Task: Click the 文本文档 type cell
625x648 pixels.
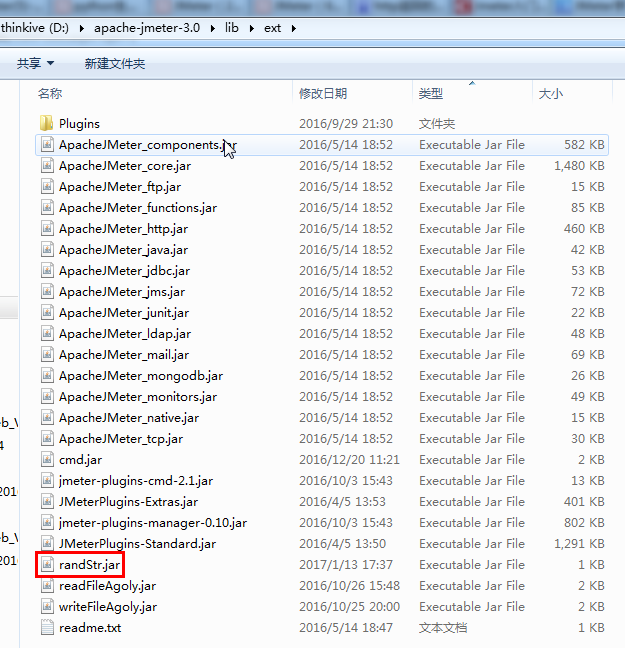Action: (x=443, y=627)
